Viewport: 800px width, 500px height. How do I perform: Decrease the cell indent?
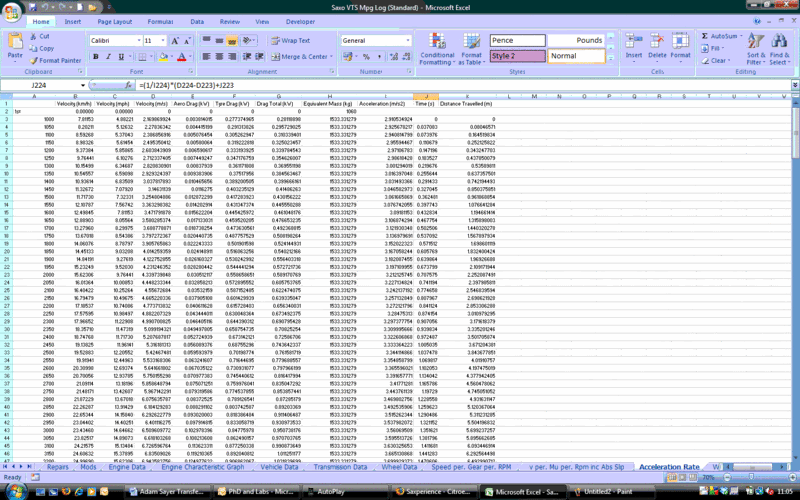tap(247, 57)
